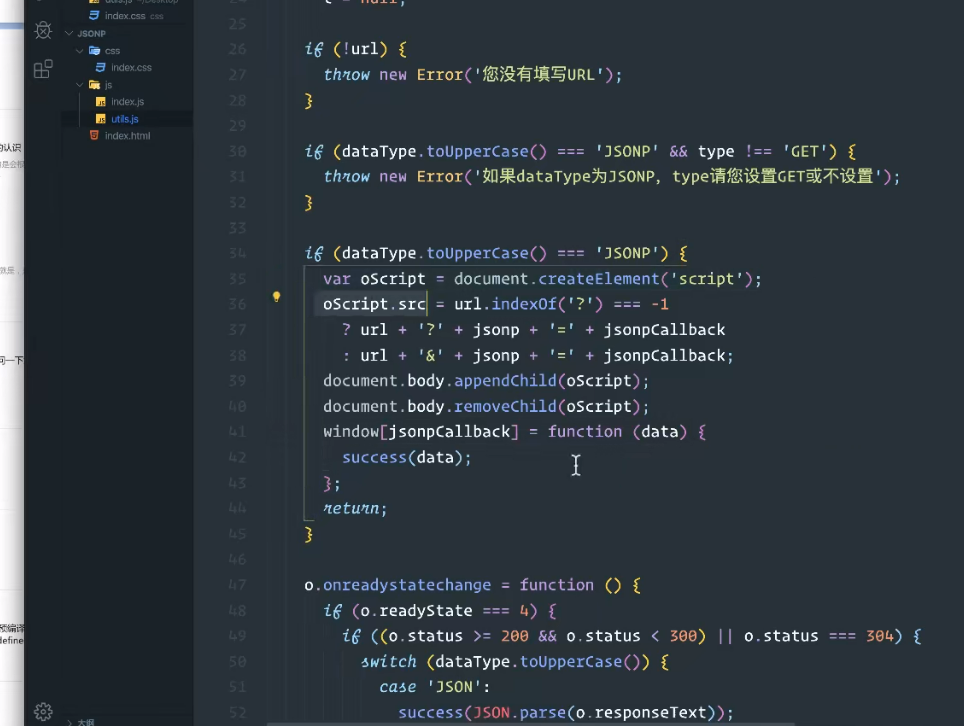Click the js folder icon
Screen dimensions: 964x726
coord(95,84)
